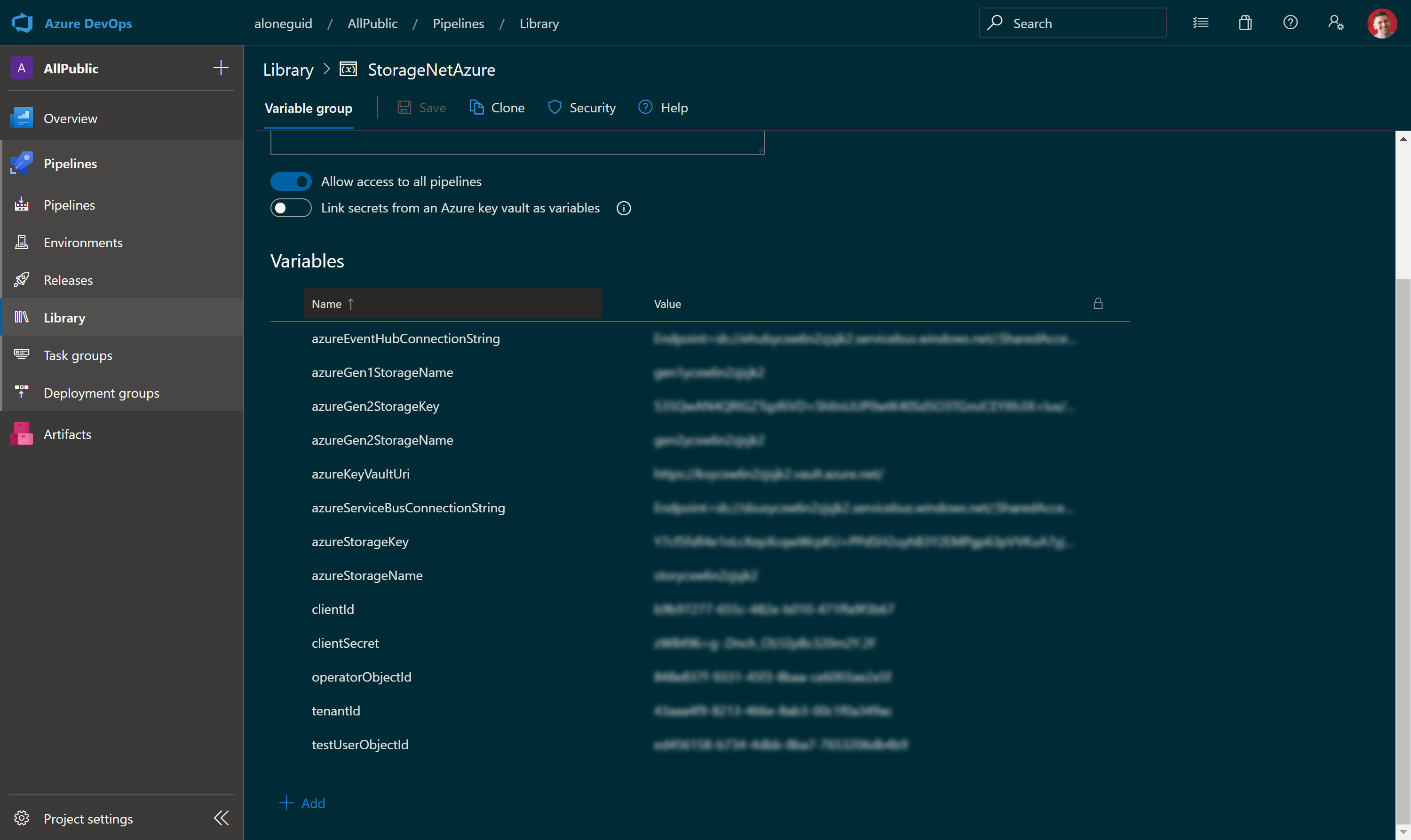This screenshot has width=1411, height=840.
Task: Toggle Allow access to all pipelines
Action: [291, 182]
